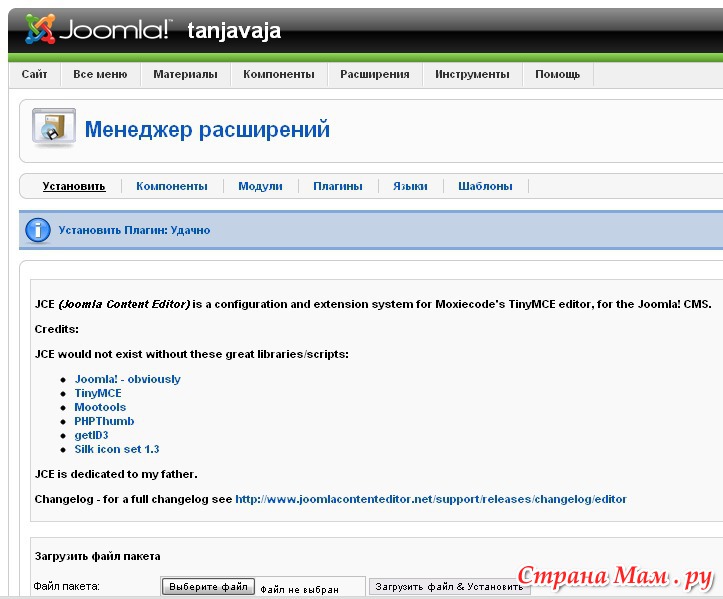Follow the PHPThumb link
Screen dimensions: 723x599
[x=104, y=421]
